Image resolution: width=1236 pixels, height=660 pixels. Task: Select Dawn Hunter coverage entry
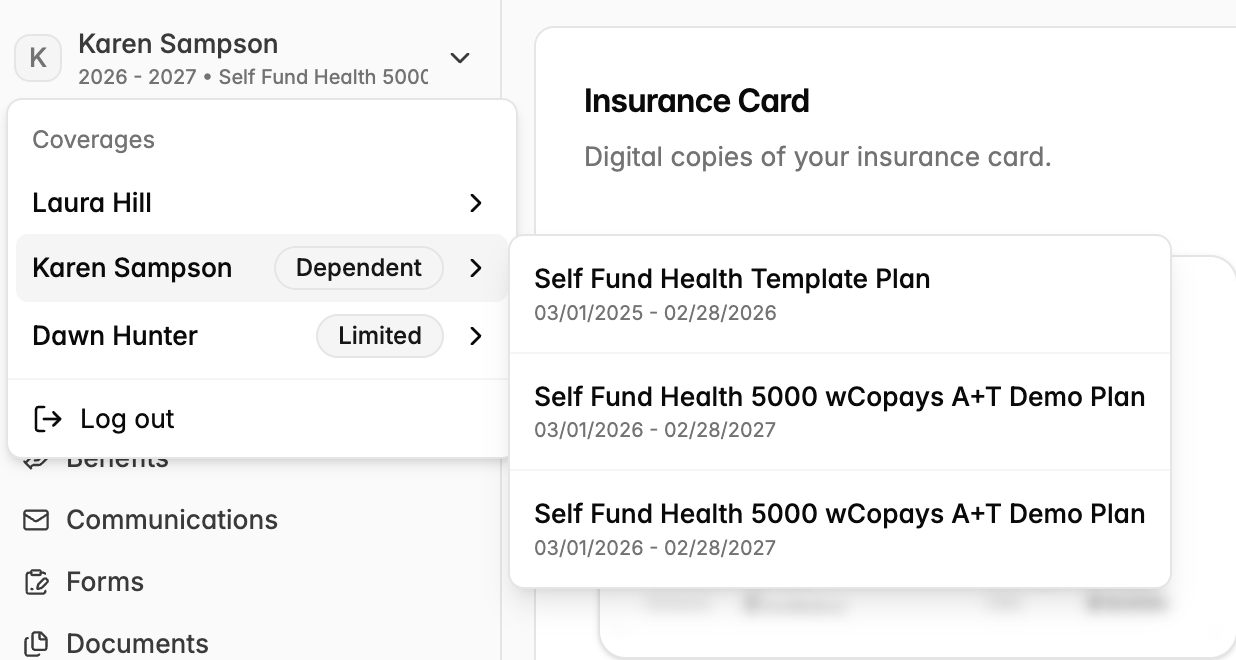pyautogui.click(x=262, y=336)
